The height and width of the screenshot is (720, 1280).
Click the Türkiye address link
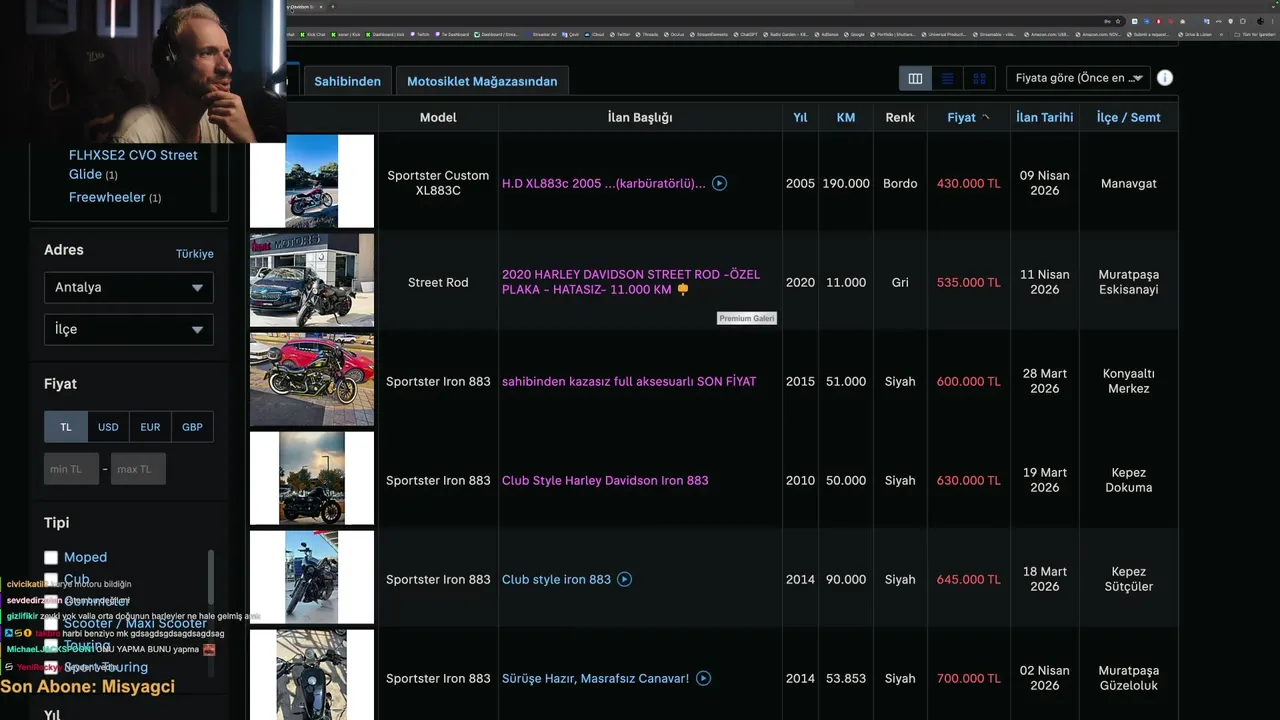(x=195, y=254)
